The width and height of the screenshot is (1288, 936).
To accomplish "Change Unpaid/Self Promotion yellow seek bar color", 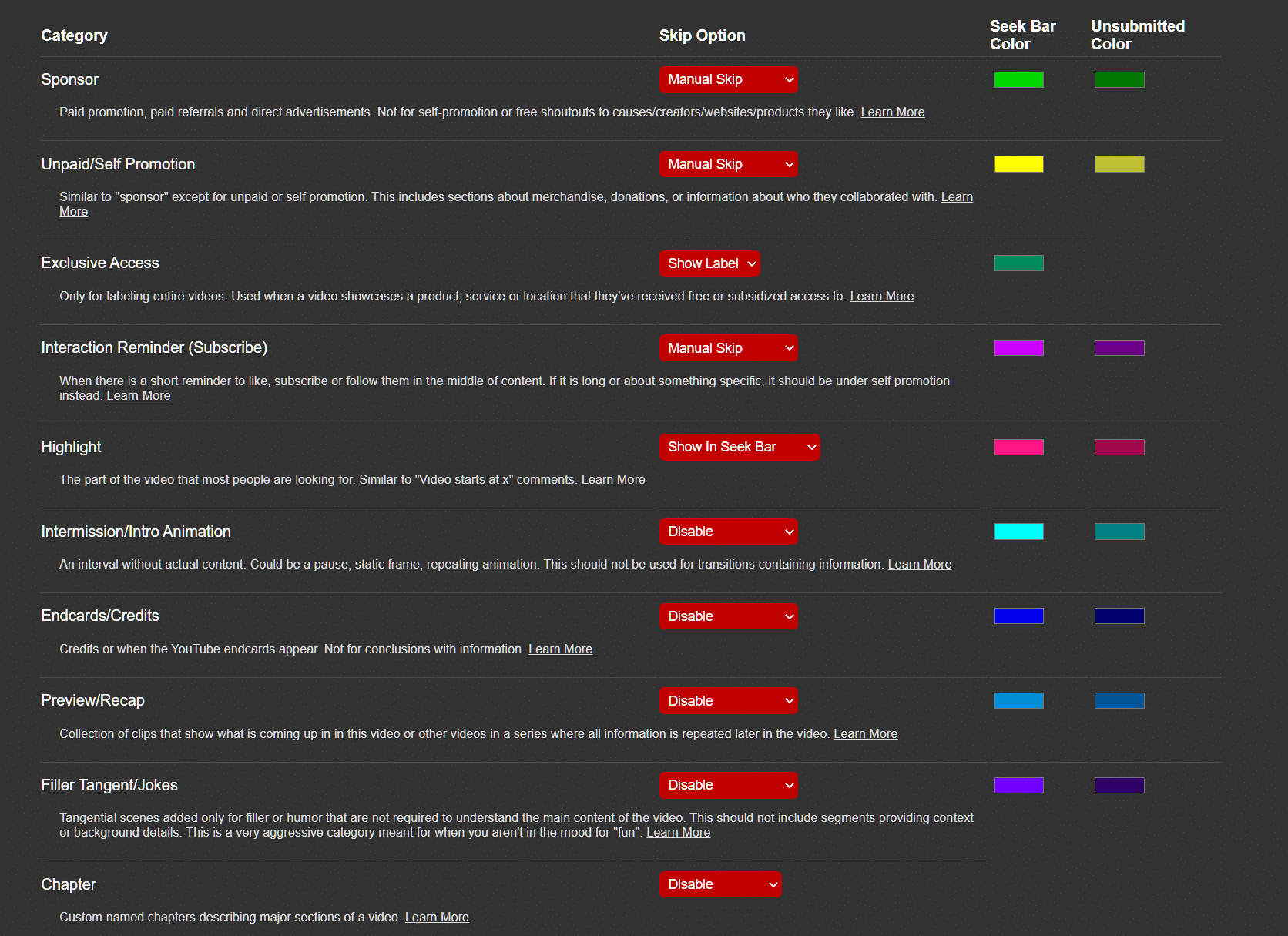I will point(1018,164).
